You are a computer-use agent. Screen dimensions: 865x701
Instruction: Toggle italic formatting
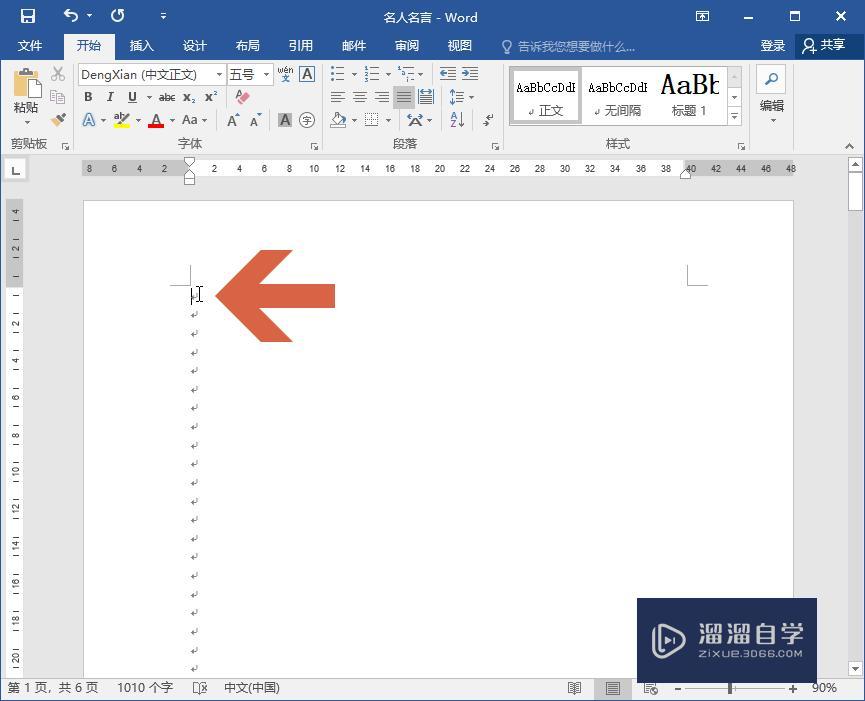pos(110,97)
